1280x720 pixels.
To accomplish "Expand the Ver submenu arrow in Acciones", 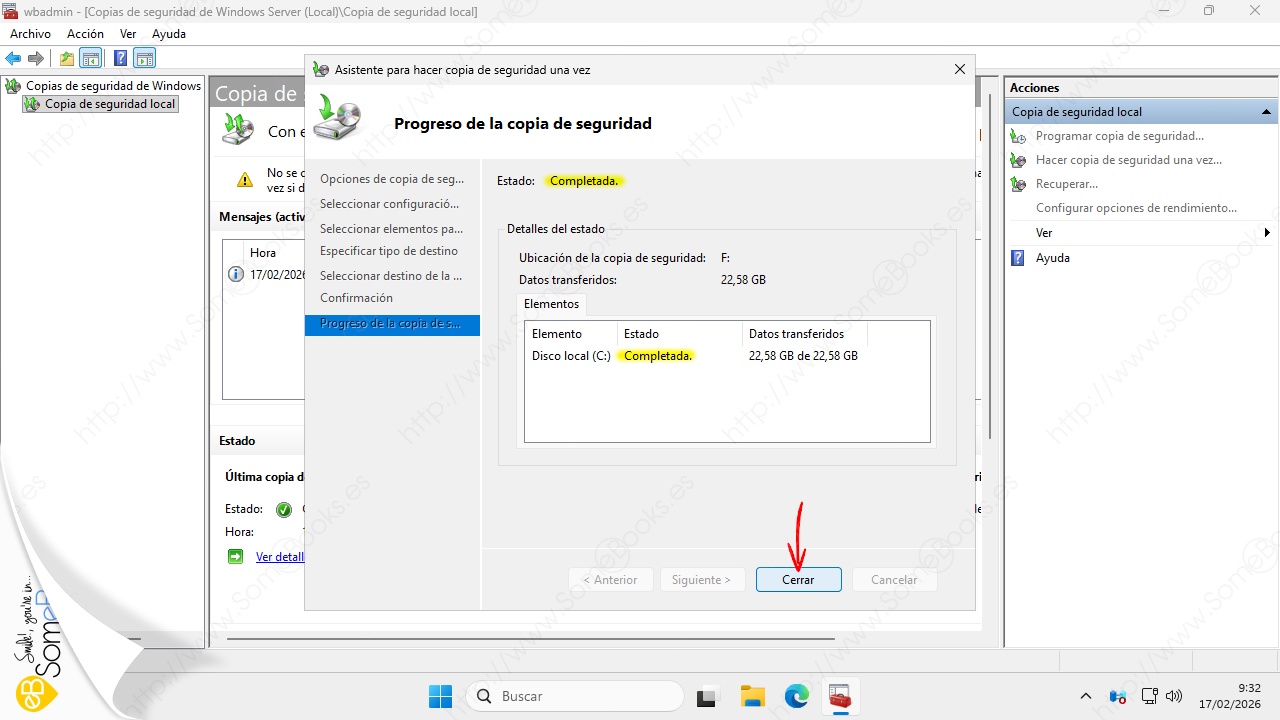I will 1267,233.
